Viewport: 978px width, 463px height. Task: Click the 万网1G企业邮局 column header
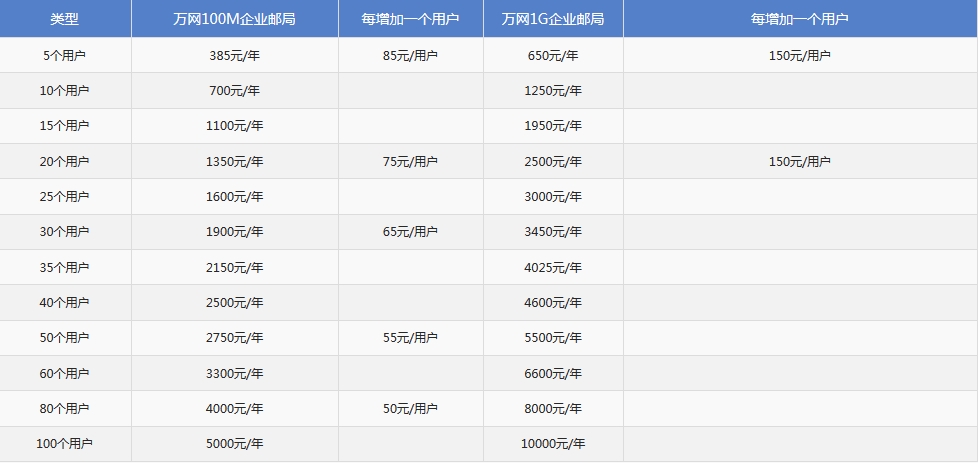[x=552, y=19]
